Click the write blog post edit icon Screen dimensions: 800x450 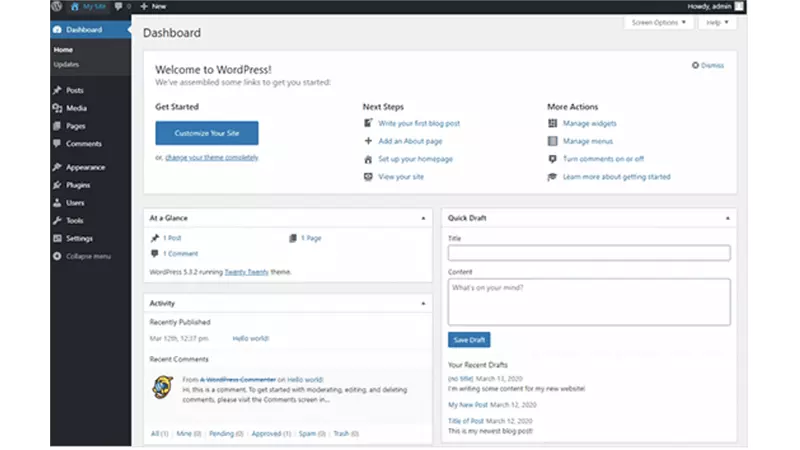(x=368, y=123)
